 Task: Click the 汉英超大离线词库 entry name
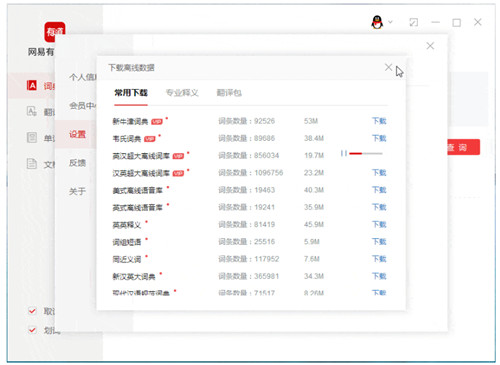point(141,173)
